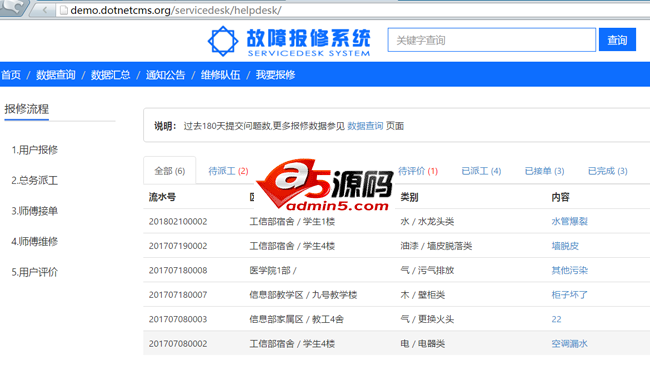Switch to the 待评价 (1) tab
Image resolution: width=650 pixels, height=370 pixels.
tap(418, 171)
